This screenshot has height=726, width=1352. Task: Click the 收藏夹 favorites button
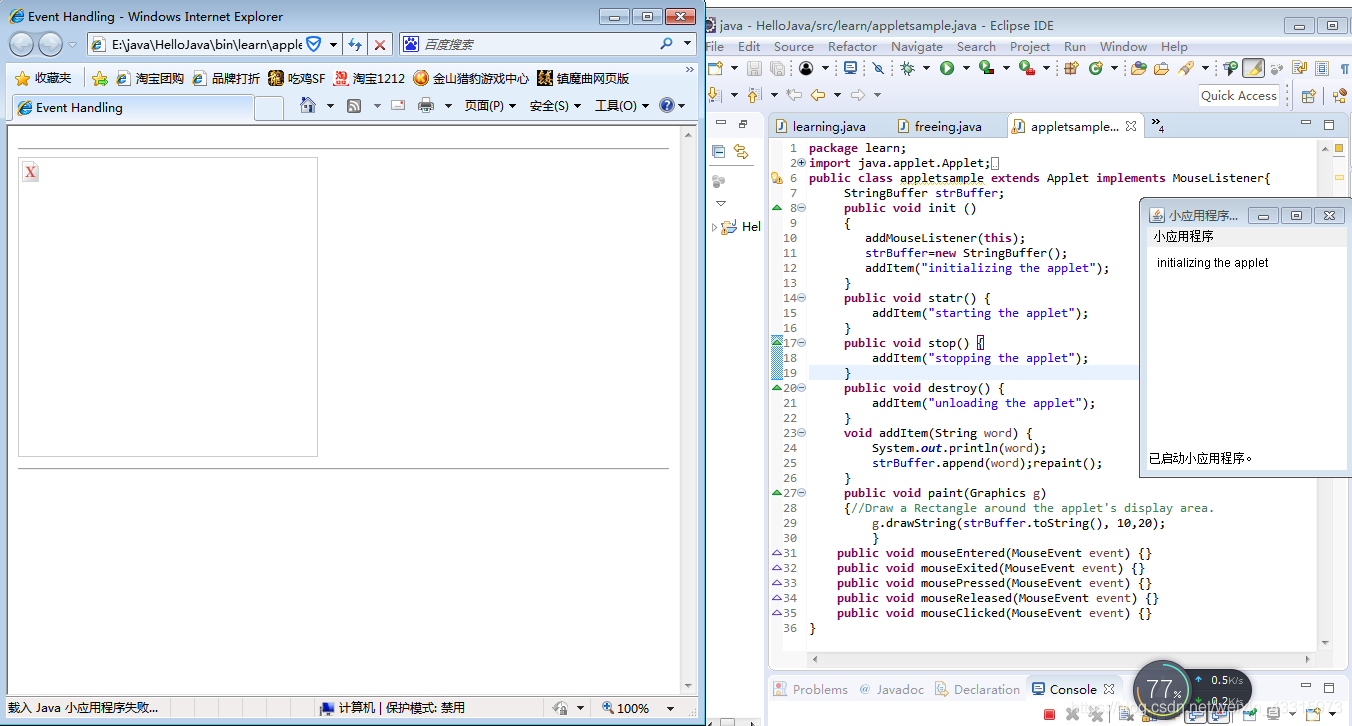pyautogui.click(x=43, y=78)
